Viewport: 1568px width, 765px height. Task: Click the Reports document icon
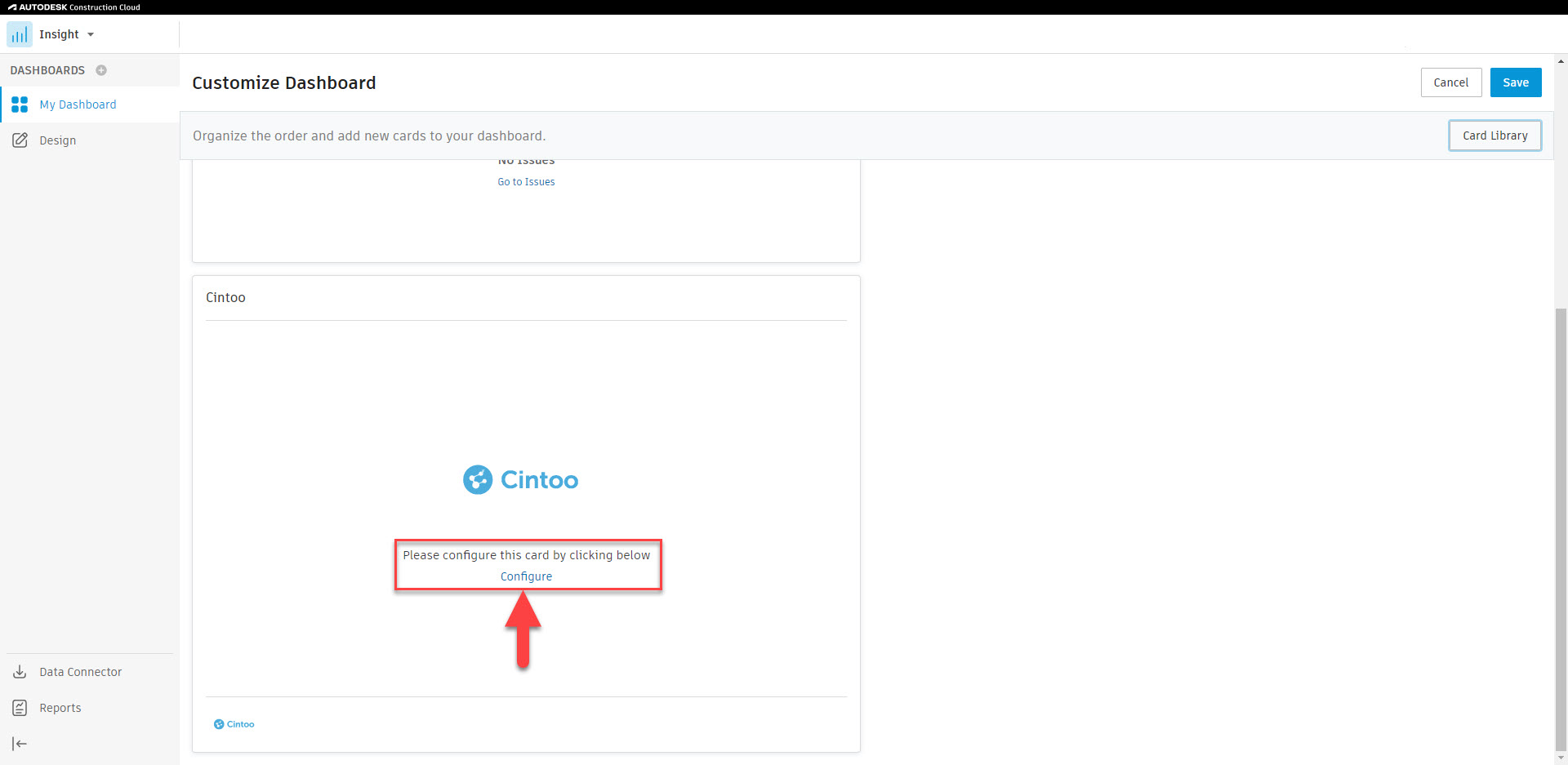[20, 708]
